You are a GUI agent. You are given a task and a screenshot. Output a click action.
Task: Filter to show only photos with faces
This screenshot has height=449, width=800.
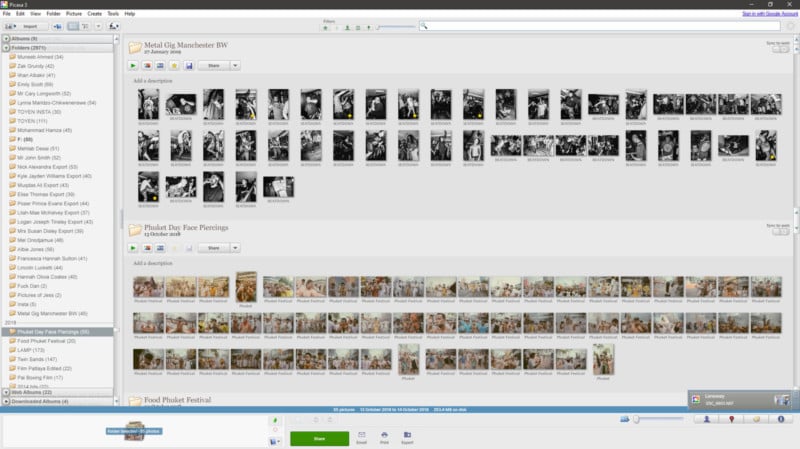pyautogui.click(x=347, y=28)
